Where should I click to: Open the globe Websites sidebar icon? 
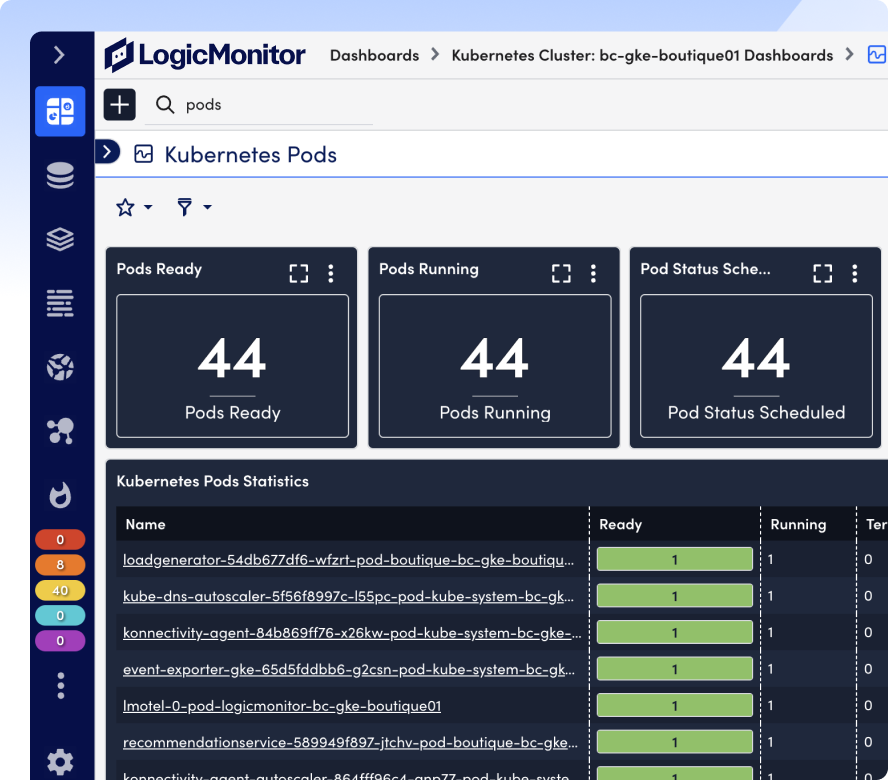60,367
